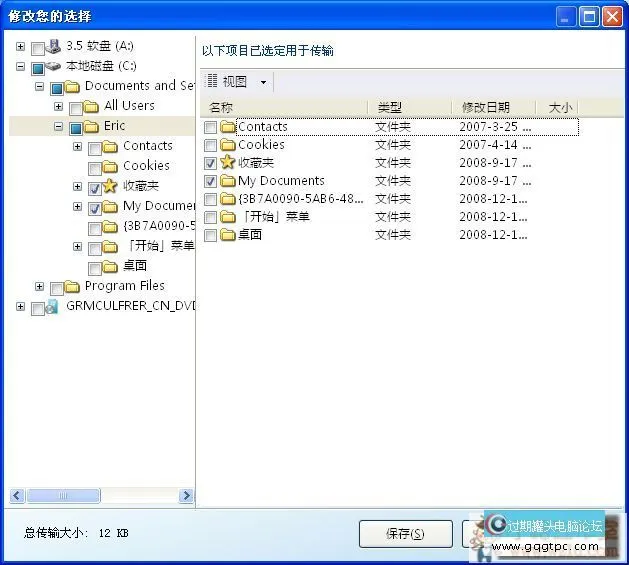
Task: Open the 视图 view dropdown arrow
Action: tap(264, 83)
